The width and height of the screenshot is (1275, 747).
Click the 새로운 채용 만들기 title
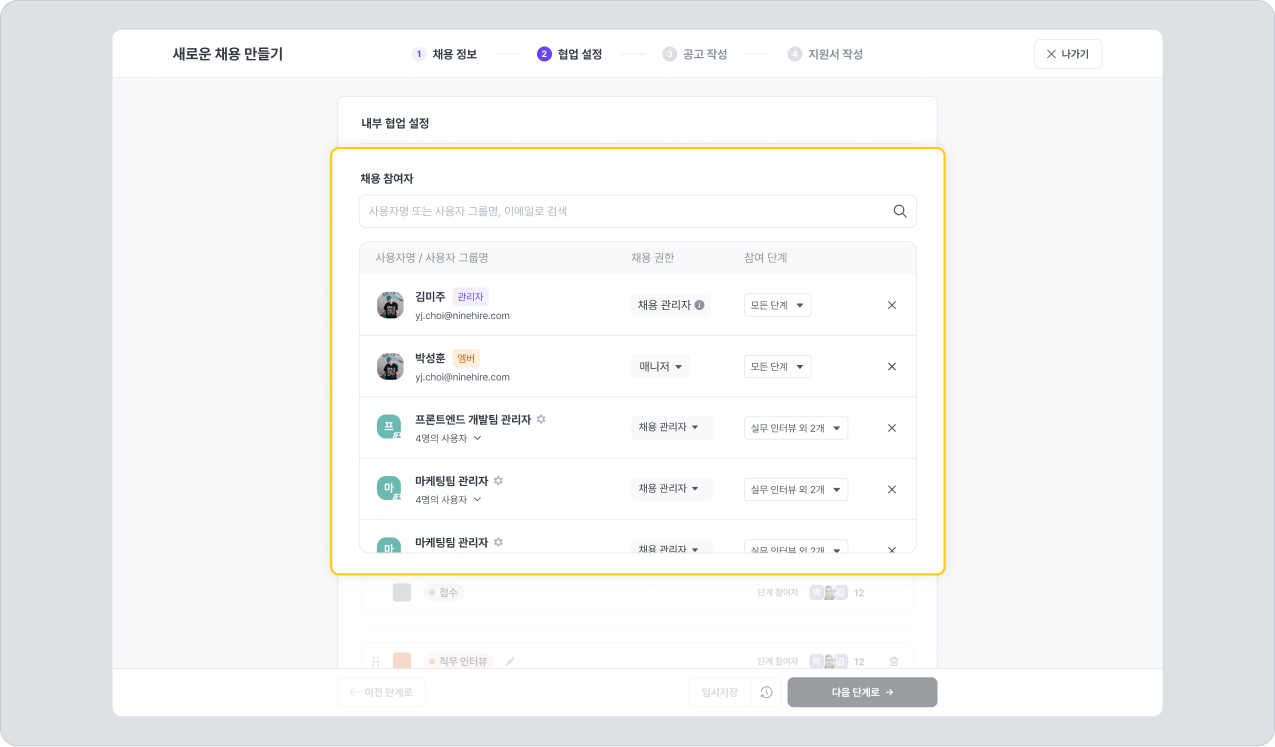[x=228, y=54]
